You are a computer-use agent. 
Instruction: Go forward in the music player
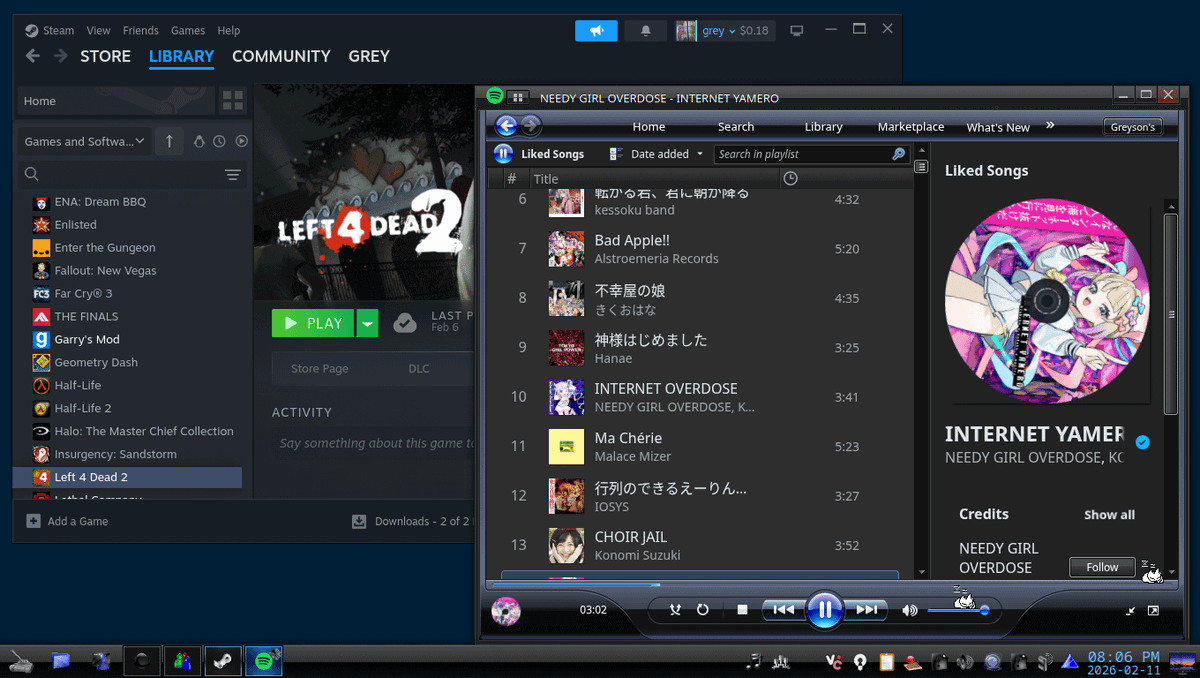click(x=531, y=125)
